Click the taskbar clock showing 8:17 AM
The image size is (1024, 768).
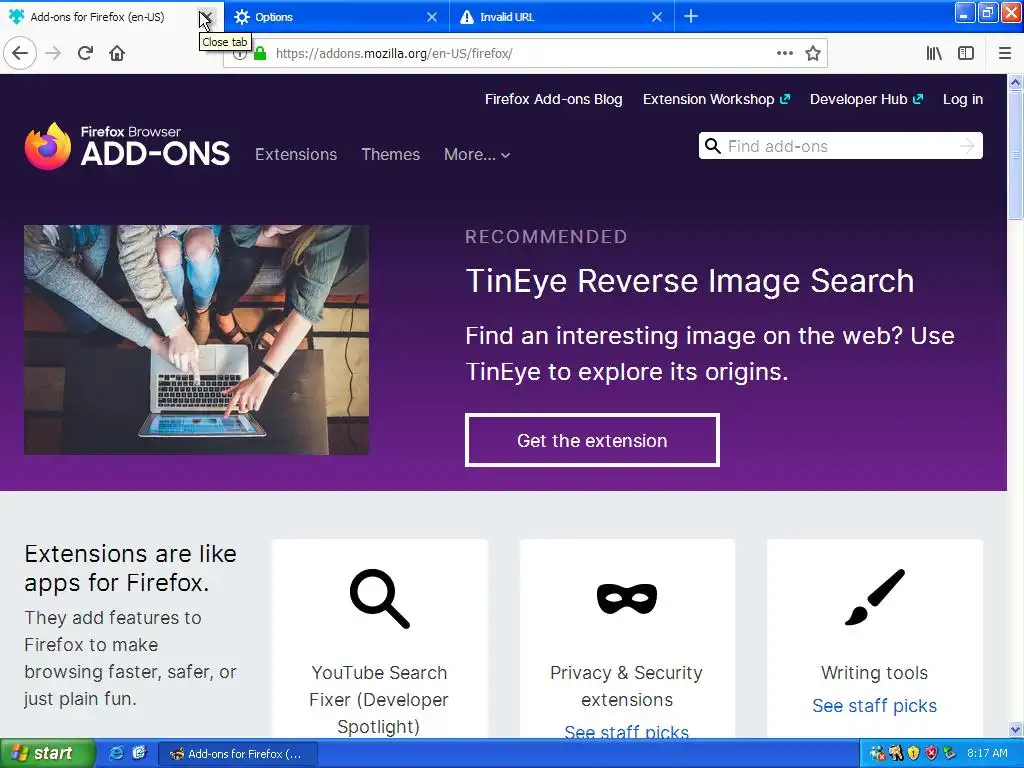(x=987, y=754)
